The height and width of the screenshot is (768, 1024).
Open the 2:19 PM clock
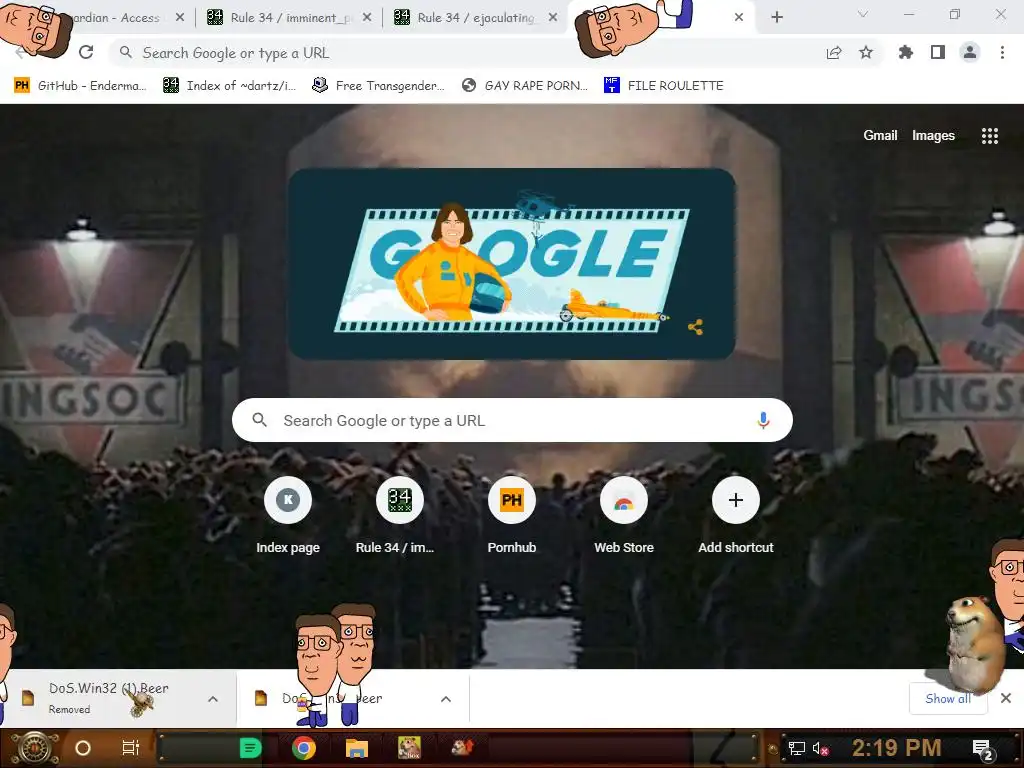coord(896,748)
